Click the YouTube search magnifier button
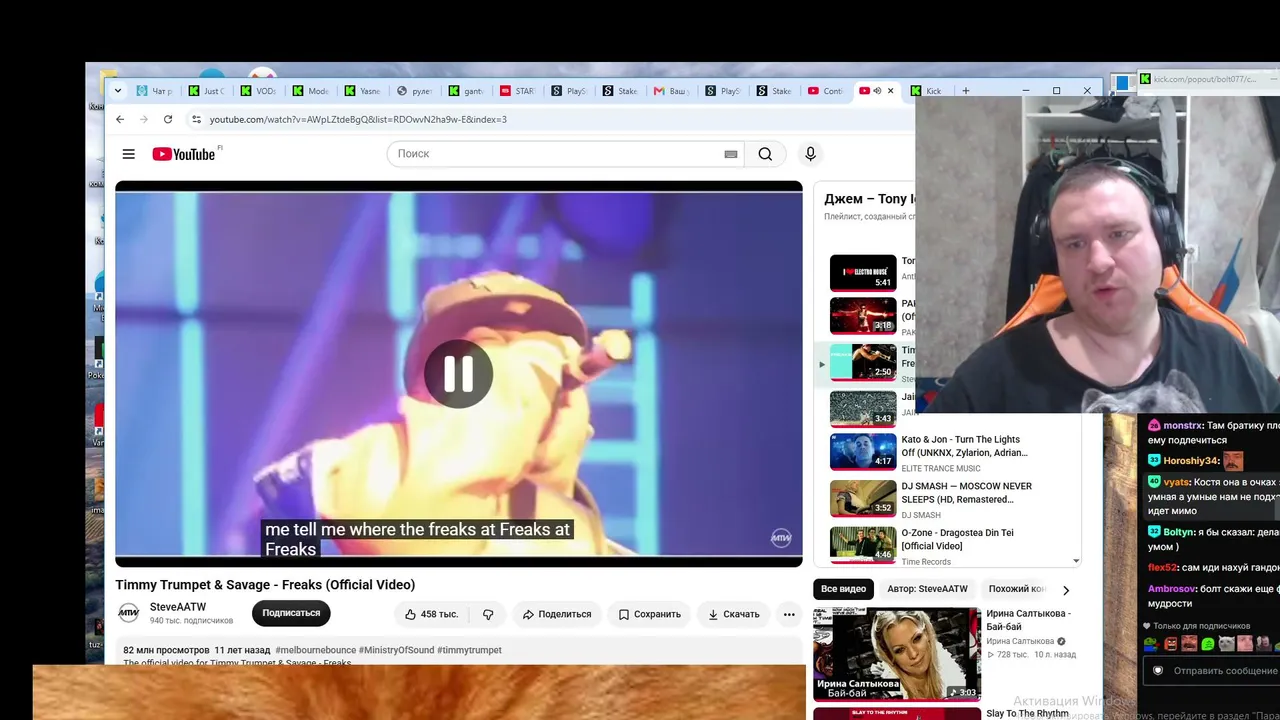This screenshot has height=720, width=1280. 765,154
